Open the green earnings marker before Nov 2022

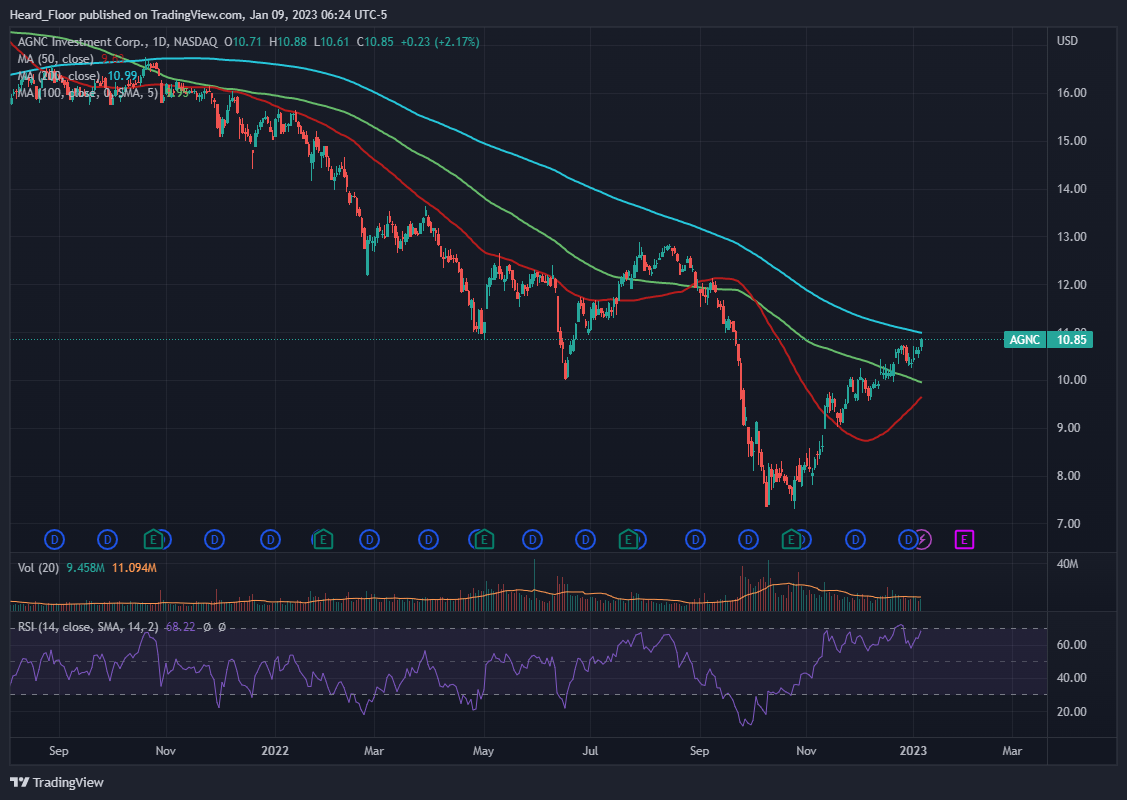(x=791, y=539)
